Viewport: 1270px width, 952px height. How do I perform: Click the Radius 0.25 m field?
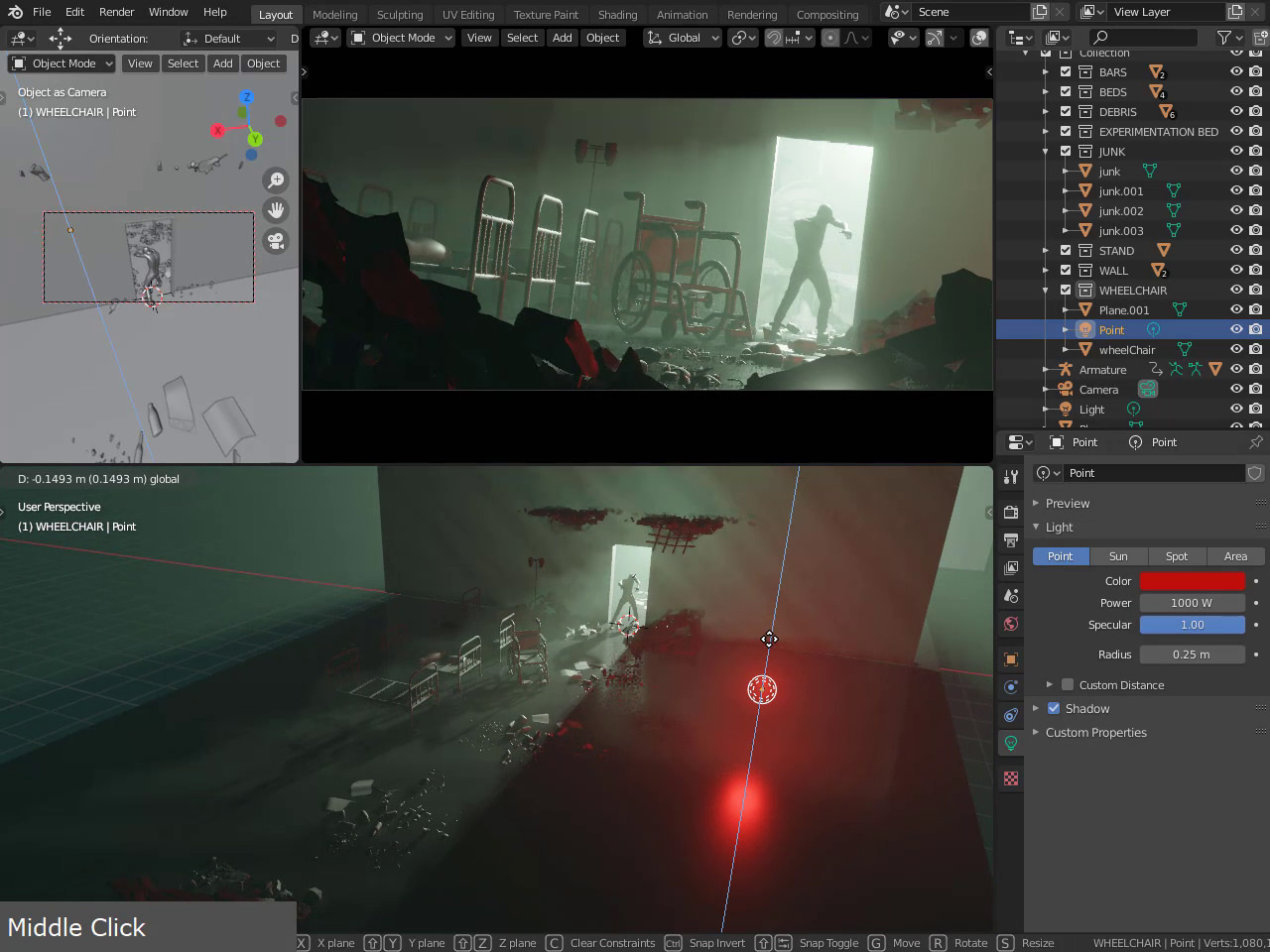(1192, 654)
